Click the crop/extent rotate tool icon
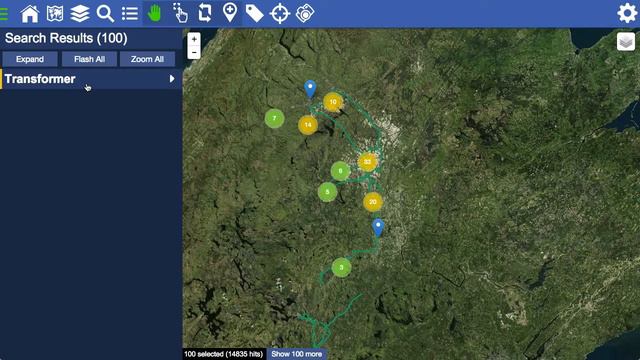The width and height of the screenshot is (640, 360). pyautogui.click(x=205, y=13)
